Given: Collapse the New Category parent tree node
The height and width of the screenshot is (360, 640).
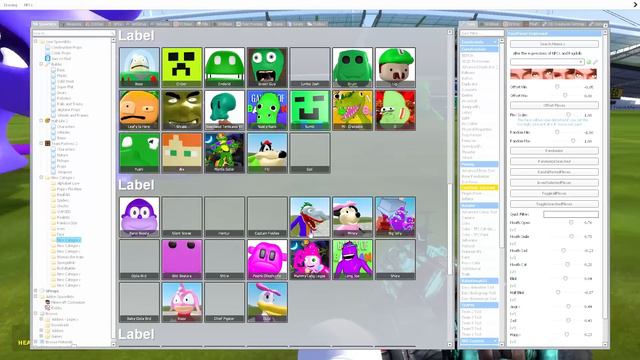Looking at the screenshot, I should (41, 178).
